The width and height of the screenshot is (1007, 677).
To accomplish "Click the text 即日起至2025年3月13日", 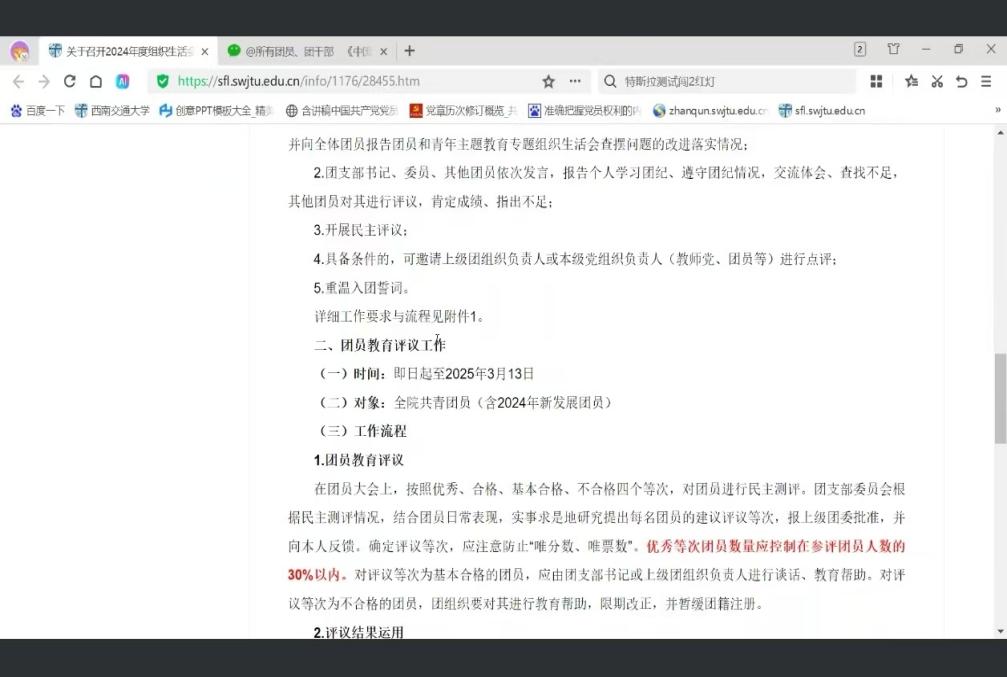I will coord(464,374).
